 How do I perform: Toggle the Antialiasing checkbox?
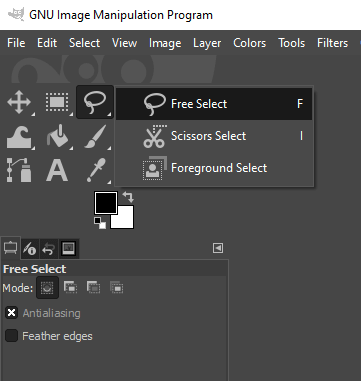[12, 313]
